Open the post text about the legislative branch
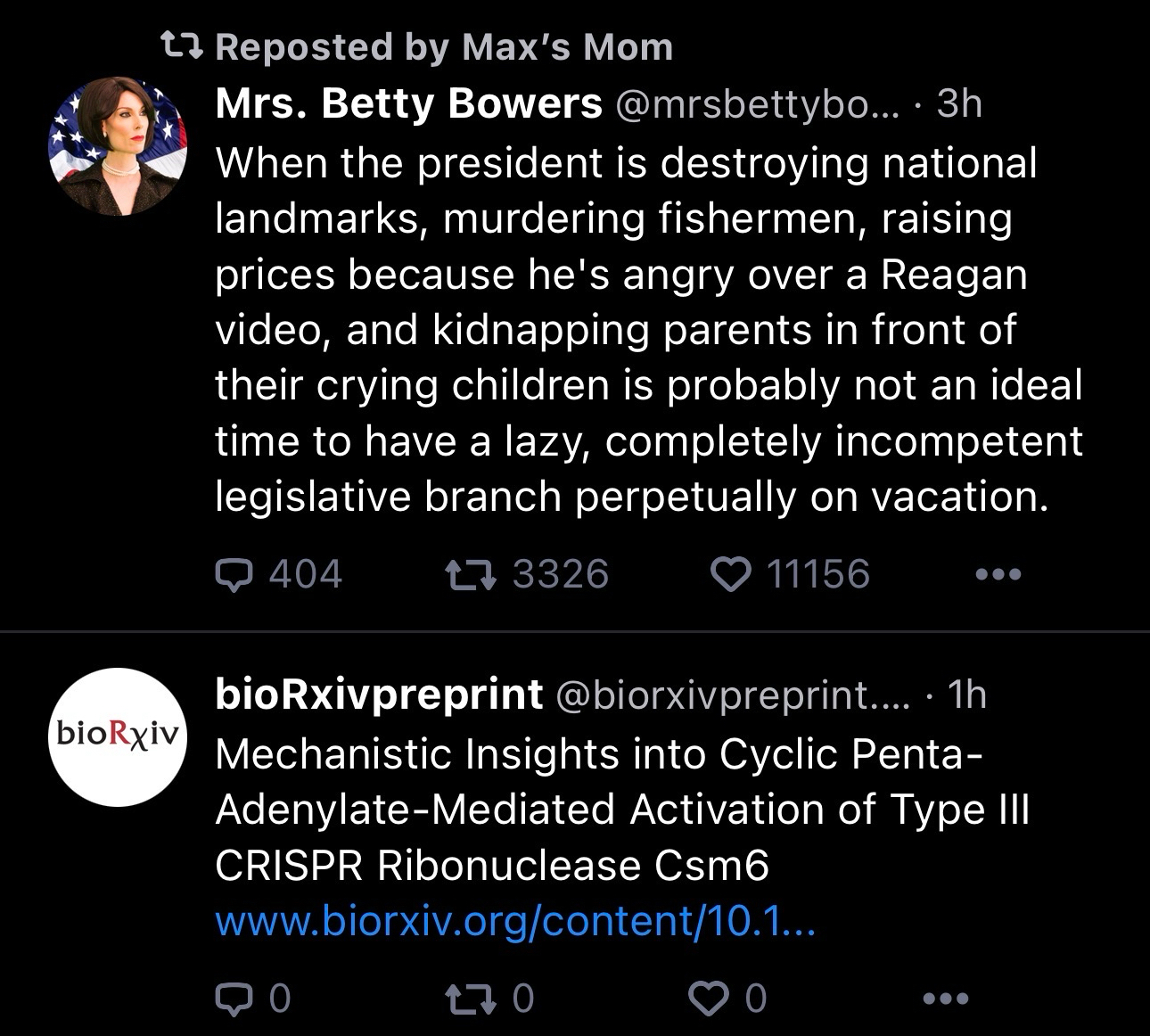Viewport: 1150px width, 1036px height. (x=648, y=330)
